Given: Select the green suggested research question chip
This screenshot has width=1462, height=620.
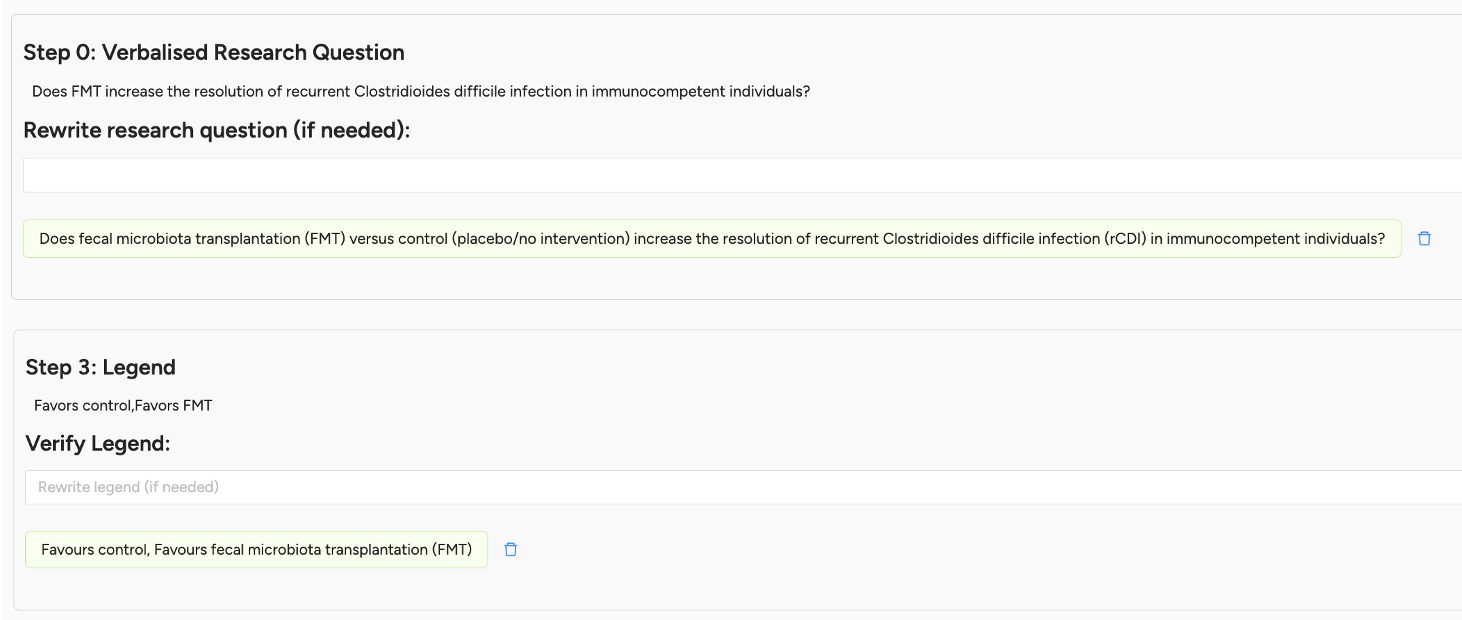Looking at the screenshot, I should pos(712,239).
